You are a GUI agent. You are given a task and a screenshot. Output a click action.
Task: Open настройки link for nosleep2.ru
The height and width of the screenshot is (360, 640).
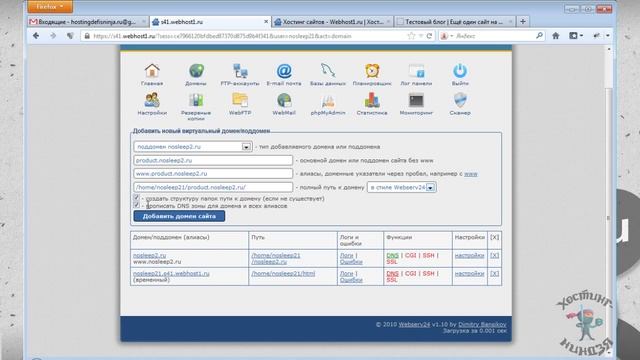pos(469,255)
